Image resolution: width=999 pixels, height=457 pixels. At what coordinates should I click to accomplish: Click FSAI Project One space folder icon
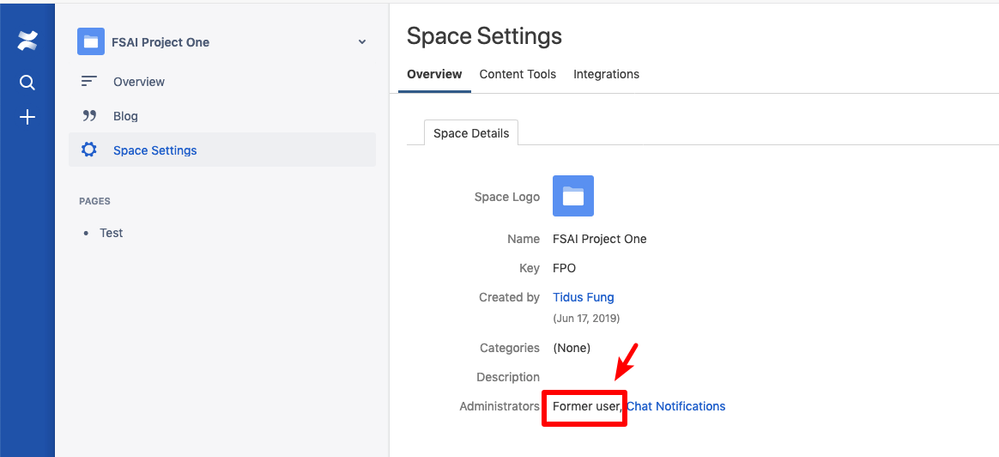coord(90,42)
